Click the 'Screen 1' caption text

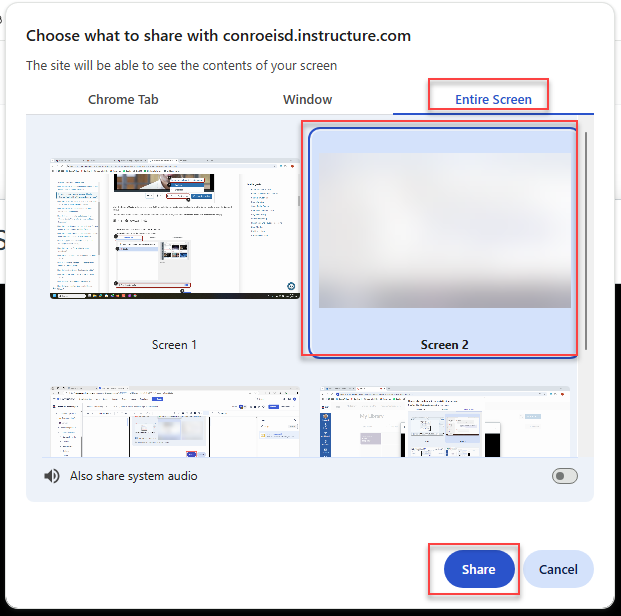pyautogui.click(x=174, y=345)
